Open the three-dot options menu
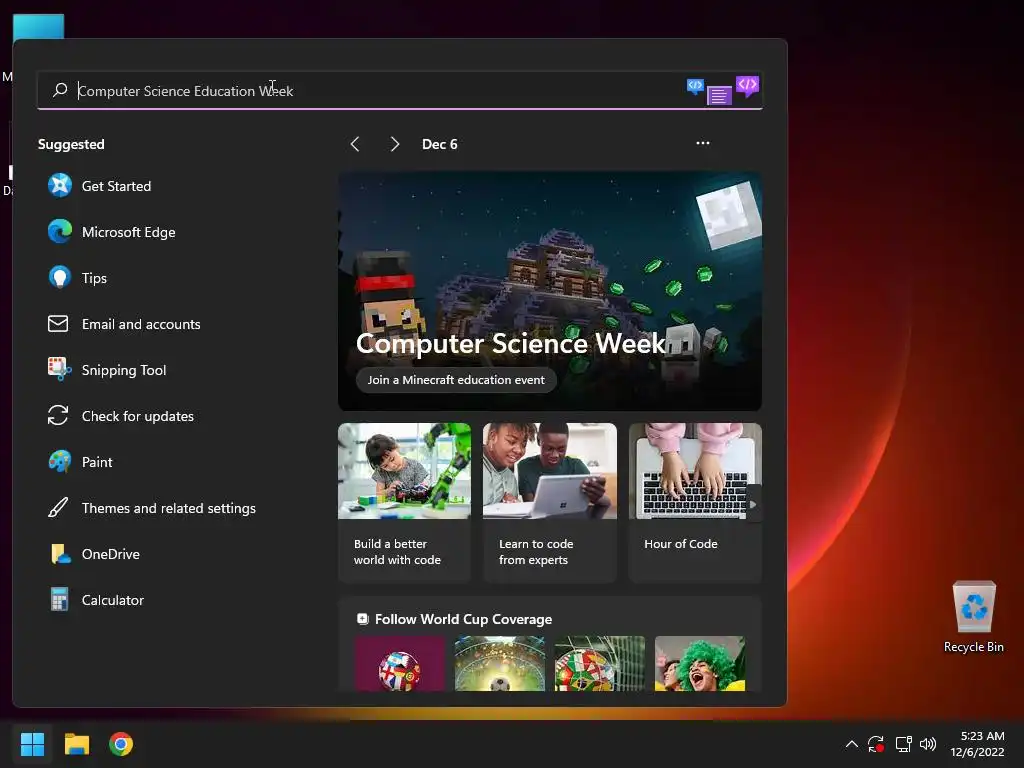 (703, 143)
